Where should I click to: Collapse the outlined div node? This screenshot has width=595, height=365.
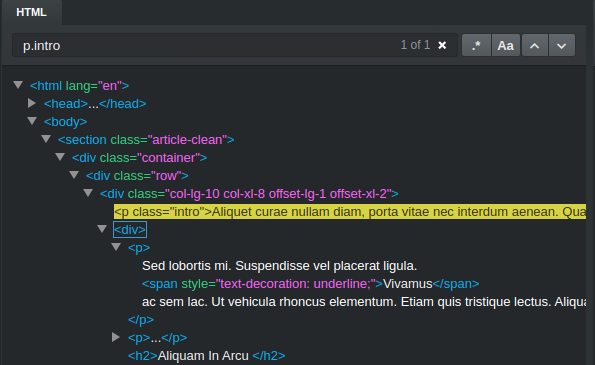[x=102, y=229]
